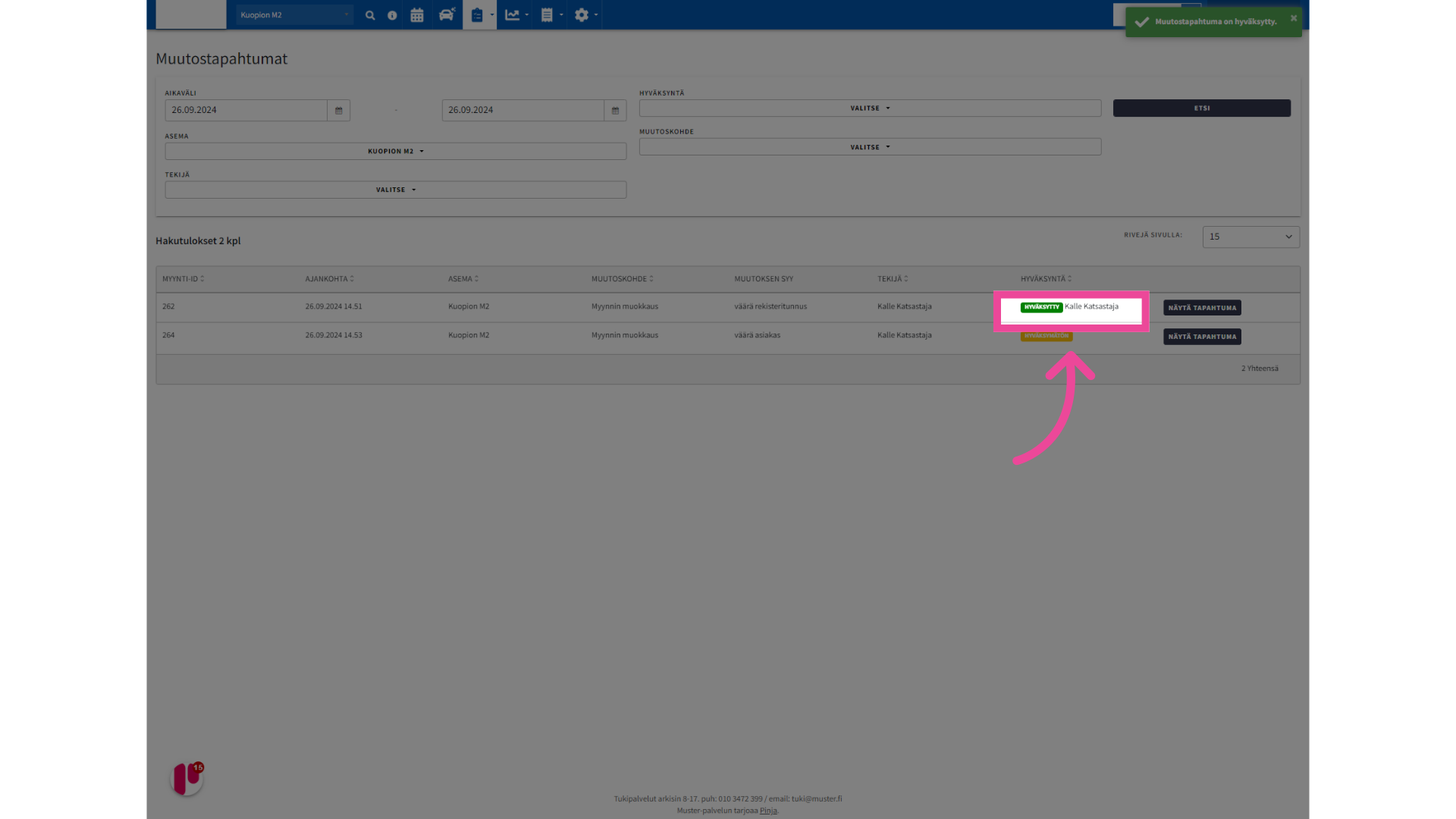The width and height of the screenshot is (1456, 819).
Task: Click the Pinja link in footer
Action: pos(768,811)
